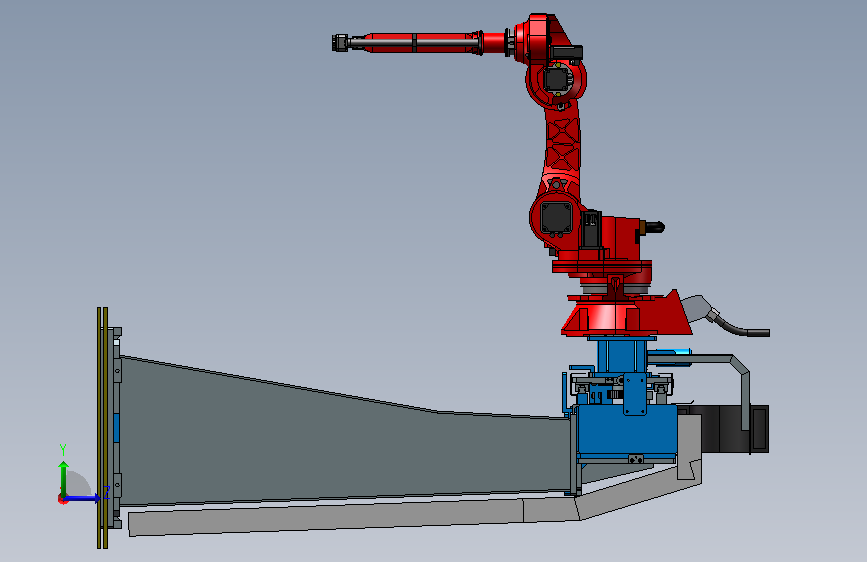Click the green Y axis arrow of the triad

tap(64, 478)
